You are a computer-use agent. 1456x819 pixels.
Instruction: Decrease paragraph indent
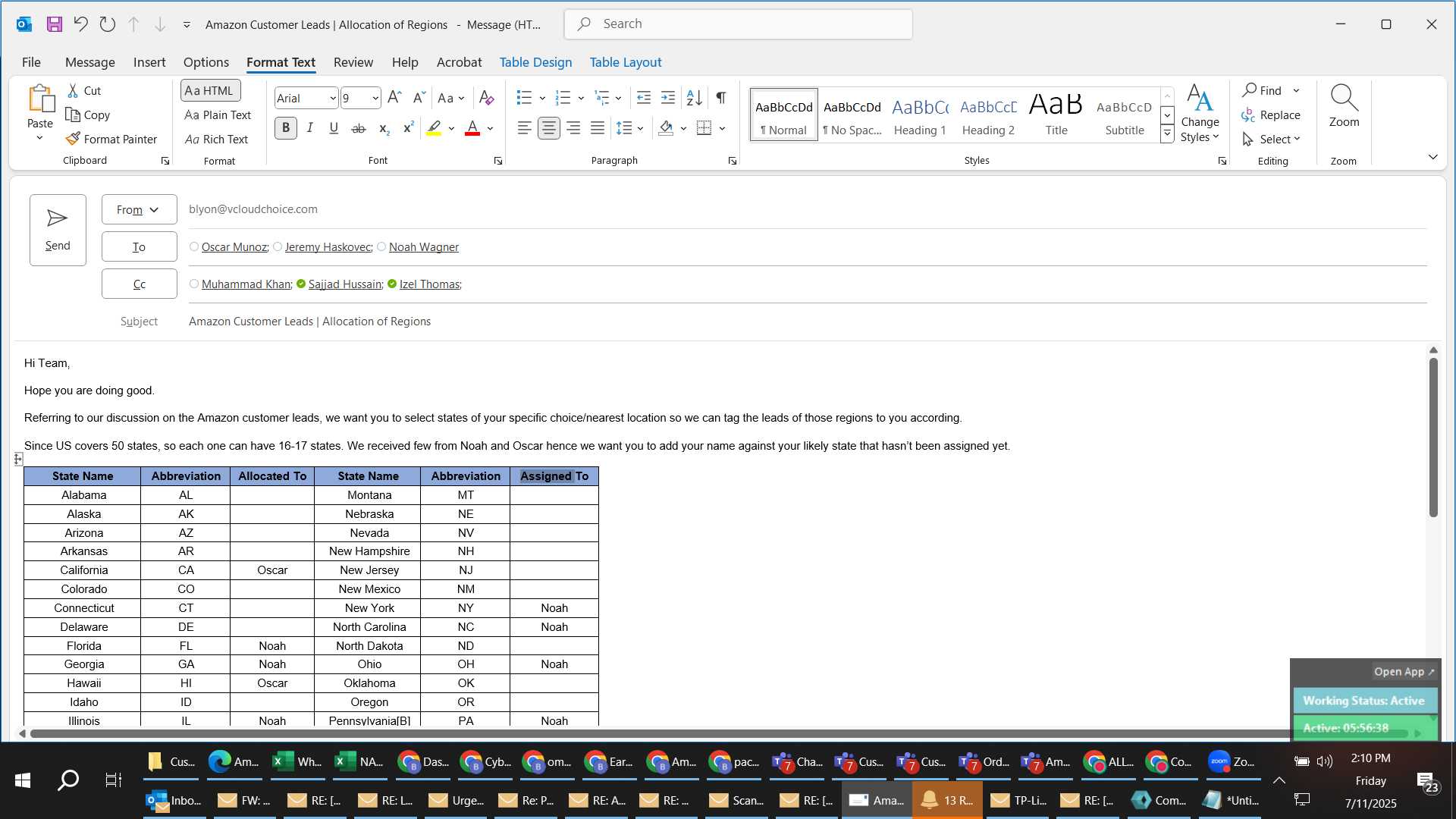[644, 98]
